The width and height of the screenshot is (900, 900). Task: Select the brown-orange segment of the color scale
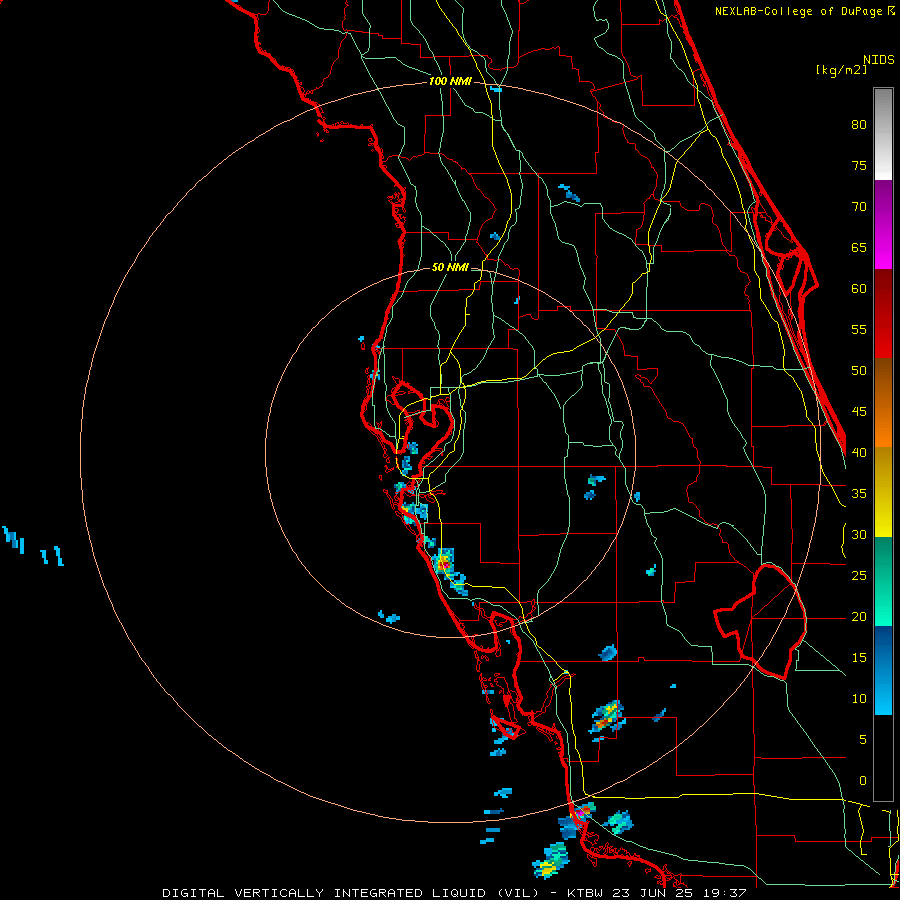[x=883, y=402]
